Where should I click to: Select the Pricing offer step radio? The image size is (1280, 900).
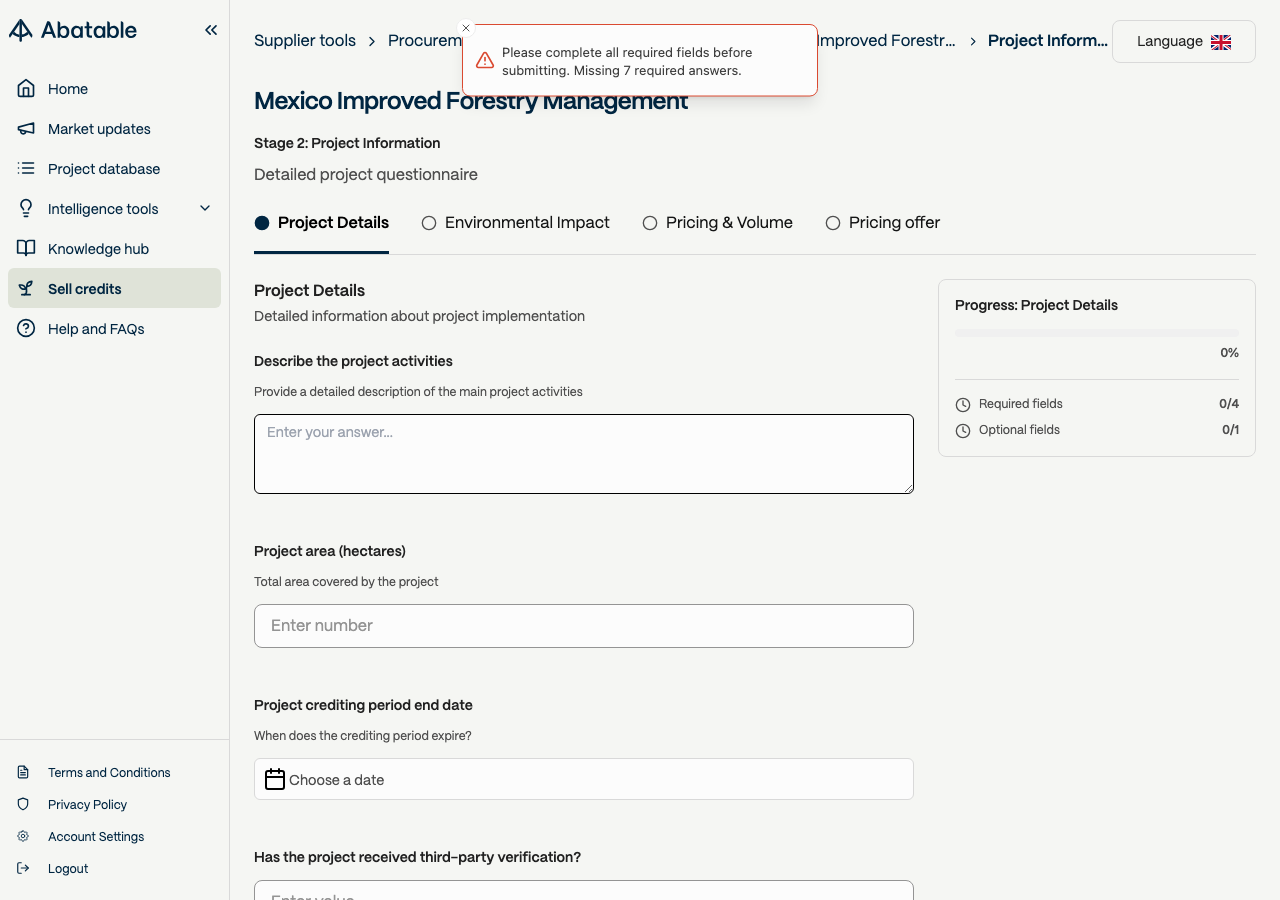833,223
